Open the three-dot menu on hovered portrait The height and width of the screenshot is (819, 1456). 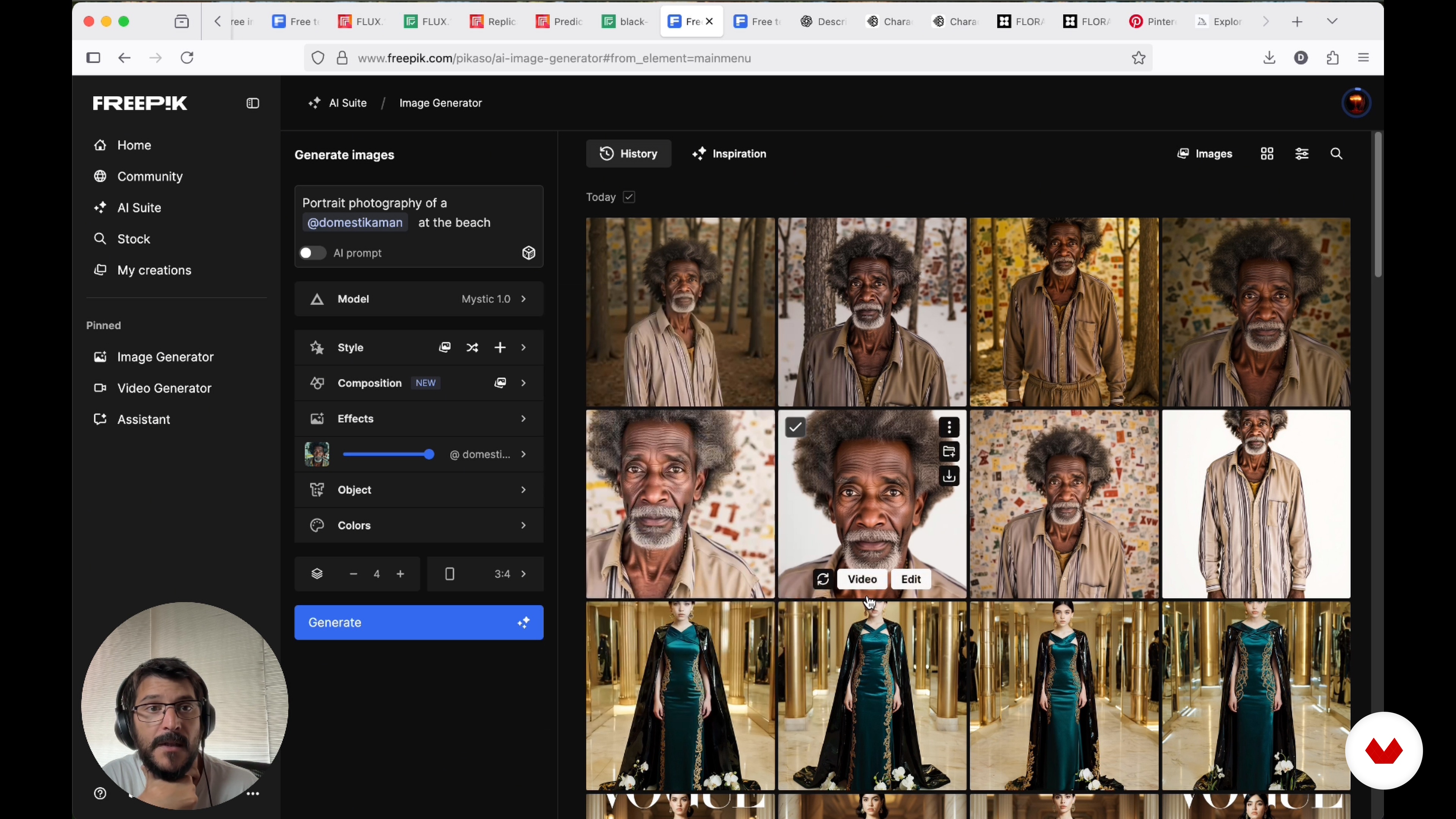click(949, 427)
